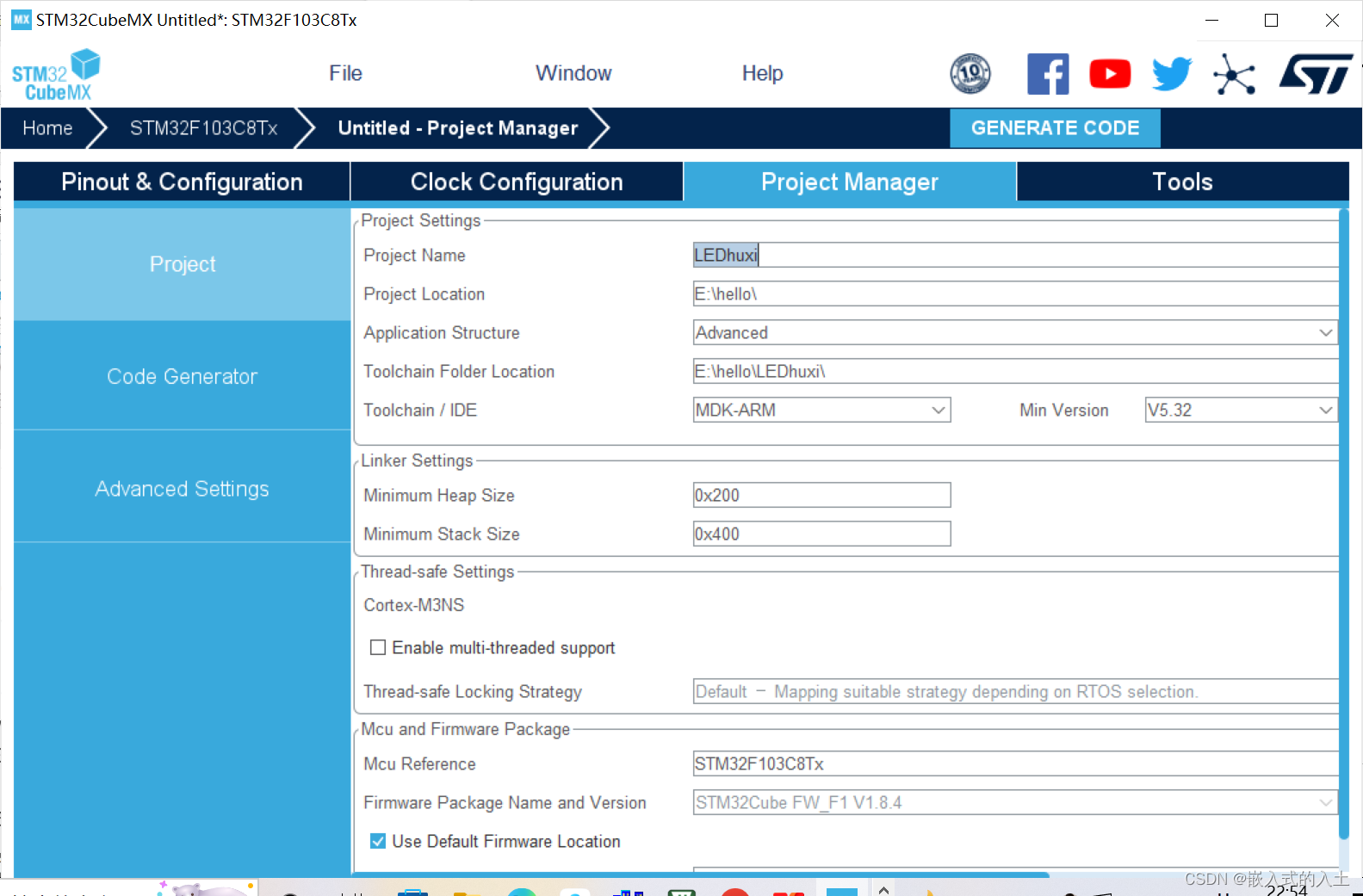Viewport: 1363px width, 896px height.
Task: Click the STM32F103C8Tx breadcrumb
Action: coord(203,128)
